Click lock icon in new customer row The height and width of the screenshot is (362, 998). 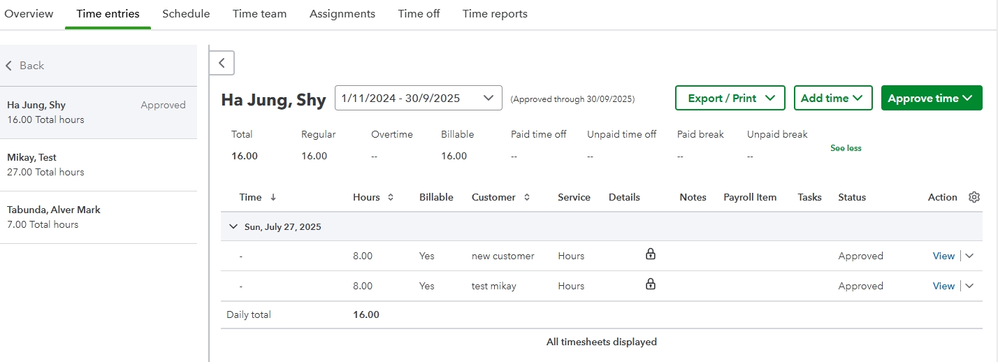pyautogui.click(x=650, y=254)
